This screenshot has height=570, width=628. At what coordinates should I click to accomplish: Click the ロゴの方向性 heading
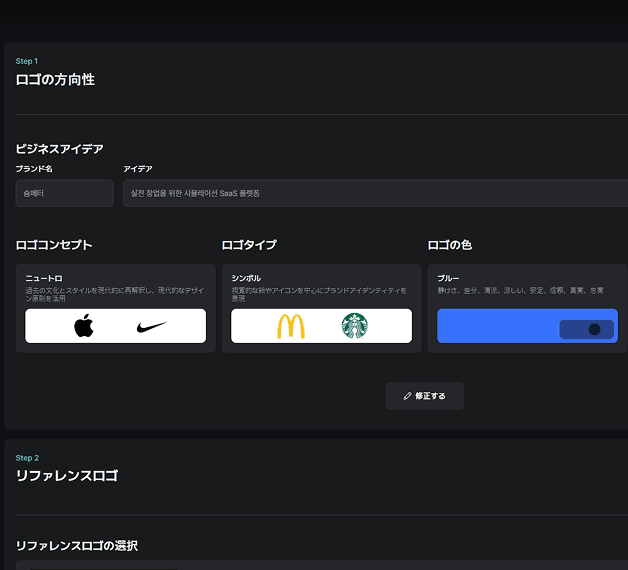tap(55, 79)
